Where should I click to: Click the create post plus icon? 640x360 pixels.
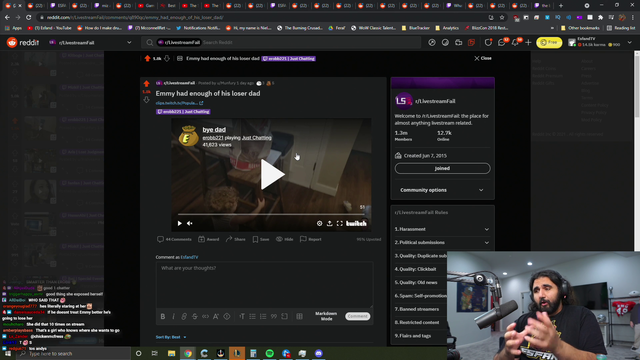click(x=528, y=42)
